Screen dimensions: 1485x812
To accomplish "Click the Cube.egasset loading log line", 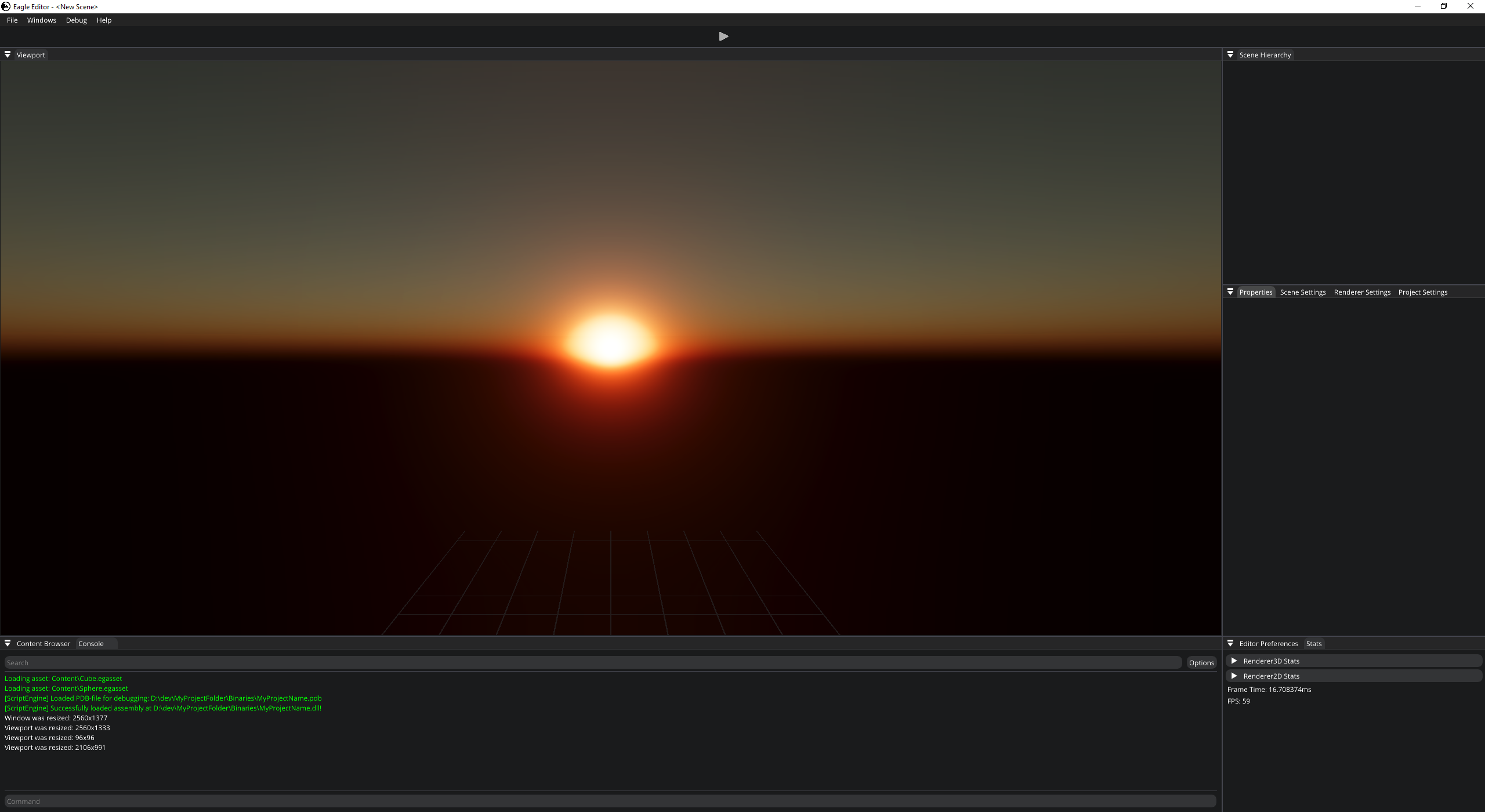I will pyautogui.click(x=63, y=679).
